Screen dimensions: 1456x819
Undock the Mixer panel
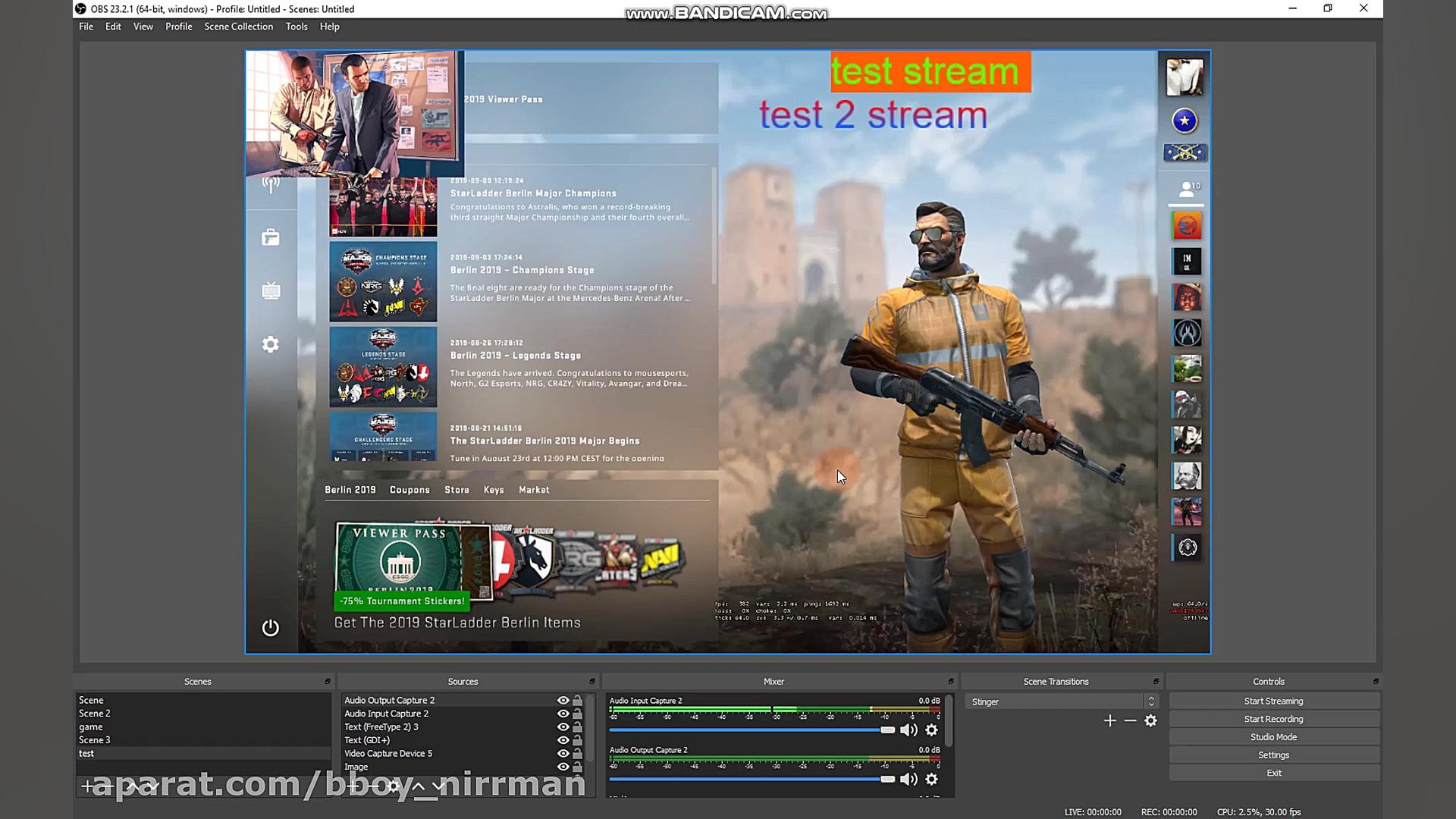(x=950, y=681)
